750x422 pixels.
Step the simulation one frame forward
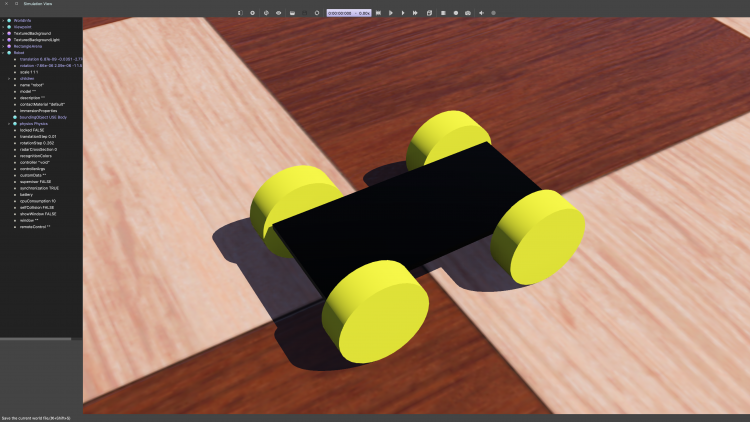point(390,13)
